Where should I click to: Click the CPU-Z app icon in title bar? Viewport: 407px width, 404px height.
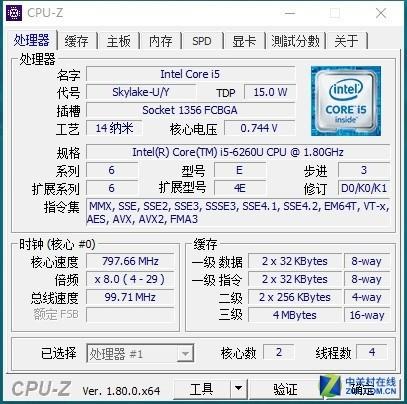pos(14,13)
